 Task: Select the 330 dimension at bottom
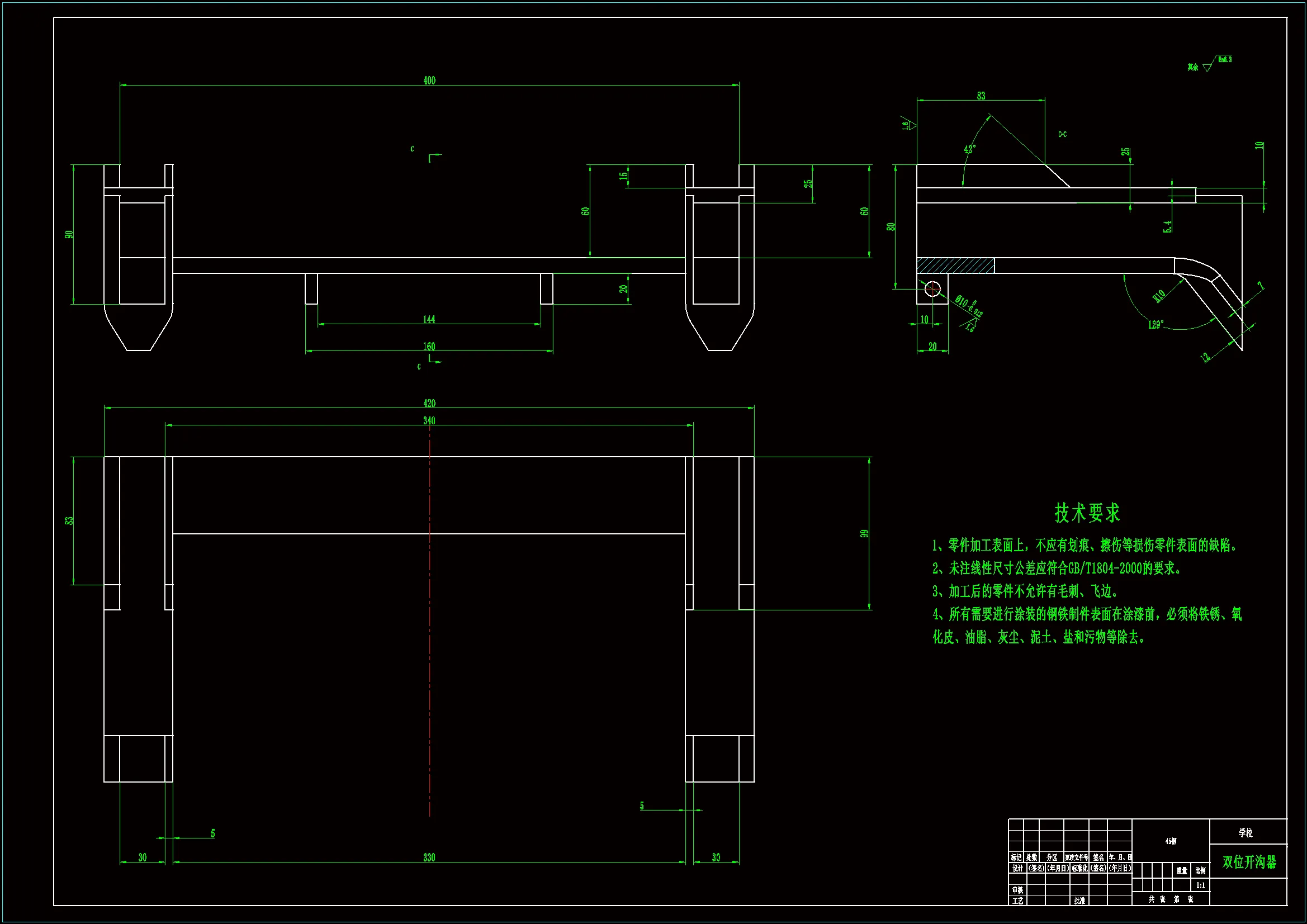[429, 857]
